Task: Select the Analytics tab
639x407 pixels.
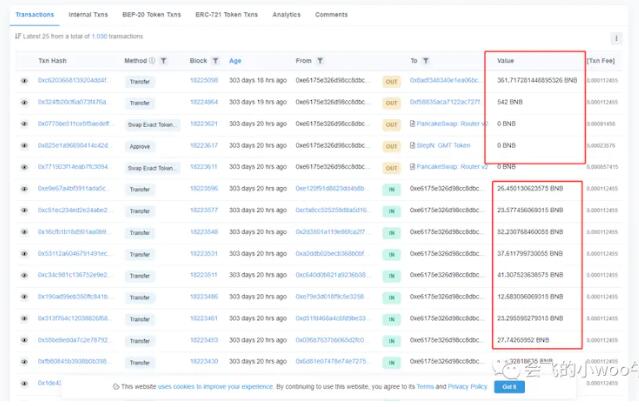Action: 286,15
